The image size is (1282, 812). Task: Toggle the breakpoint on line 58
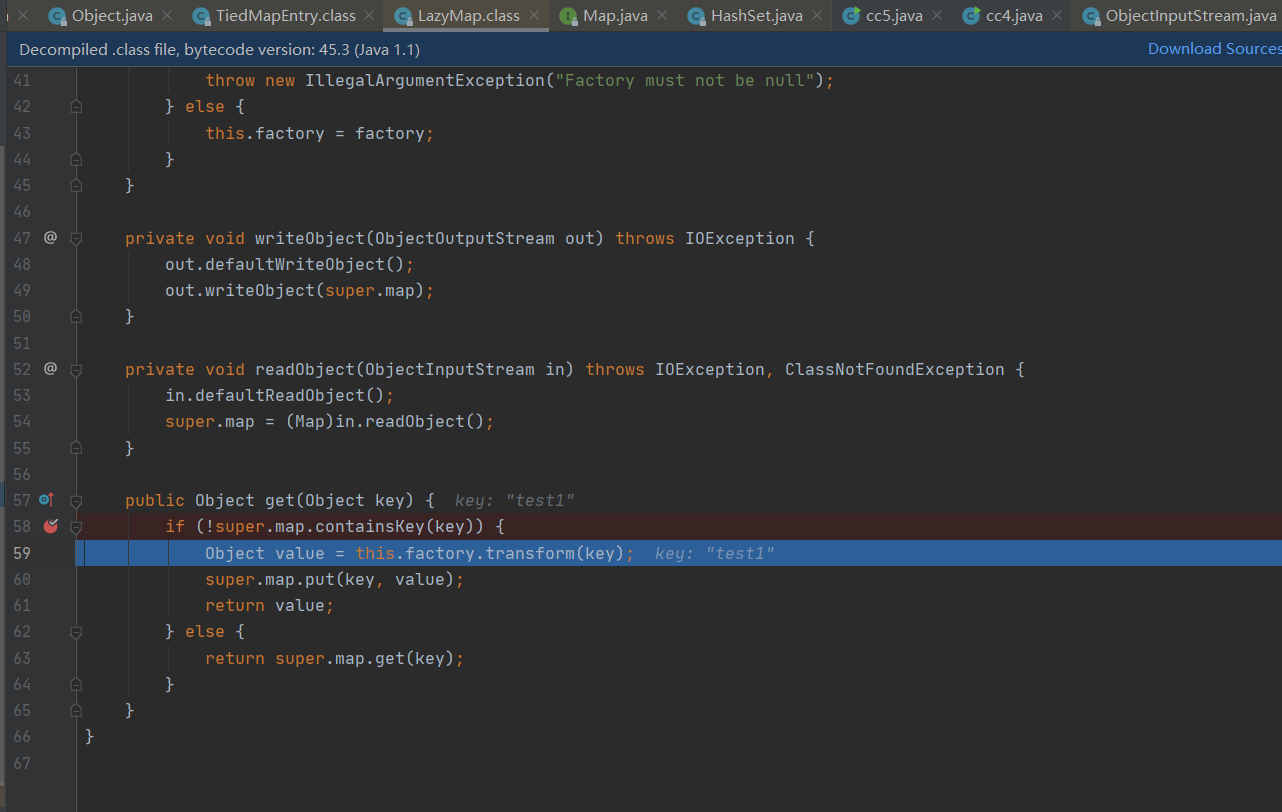click(50, 526)
